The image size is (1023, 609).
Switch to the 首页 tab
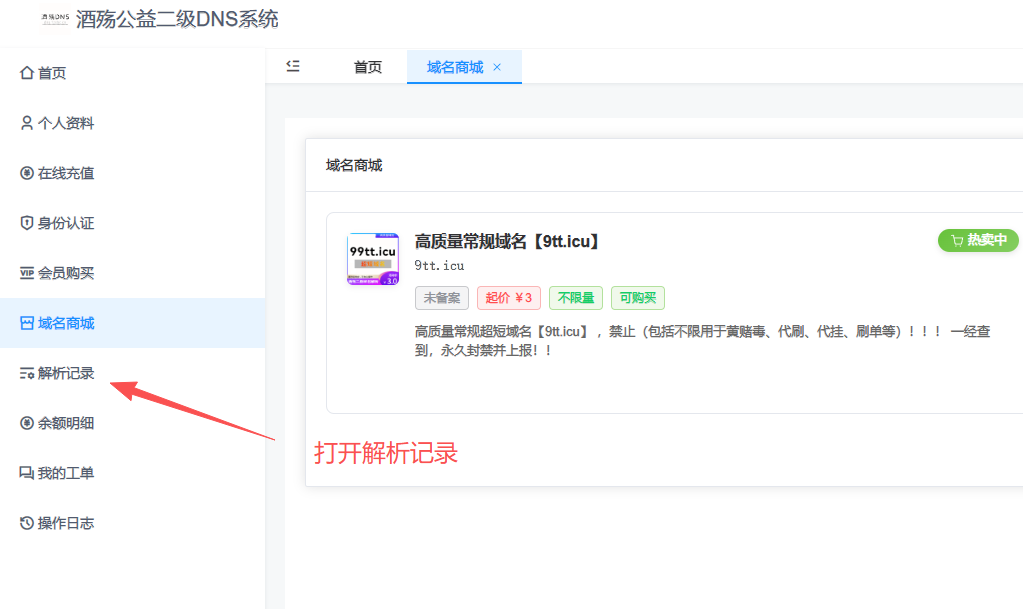366,66
